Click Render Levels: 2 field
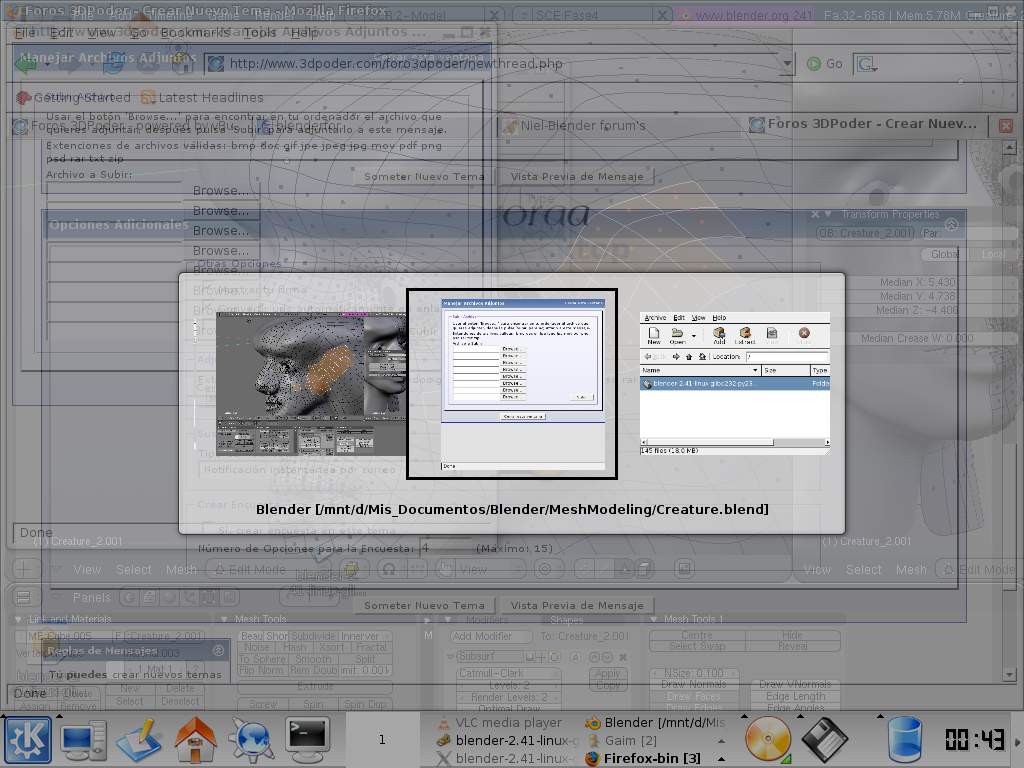 [x=507, y=697]
